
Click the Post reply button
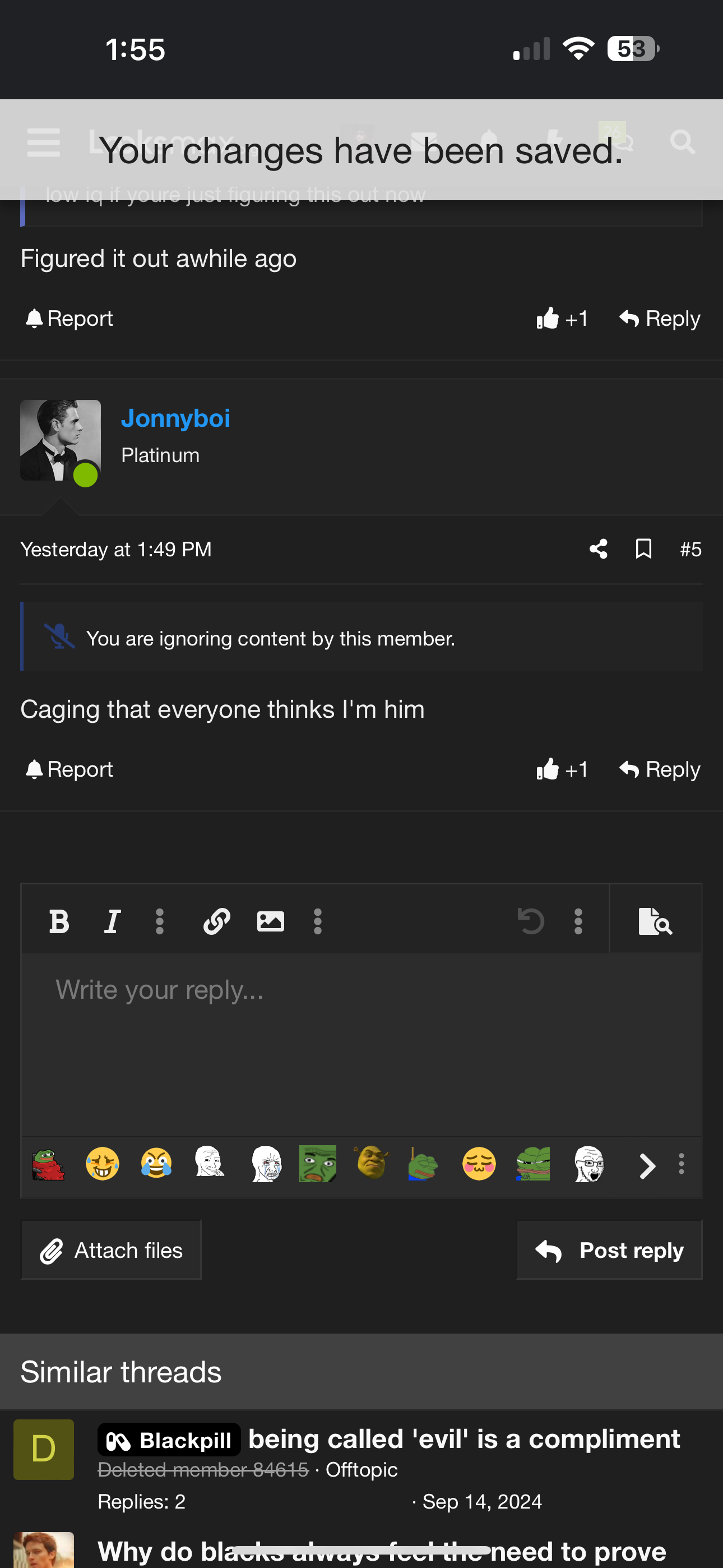pos(609,1249)
